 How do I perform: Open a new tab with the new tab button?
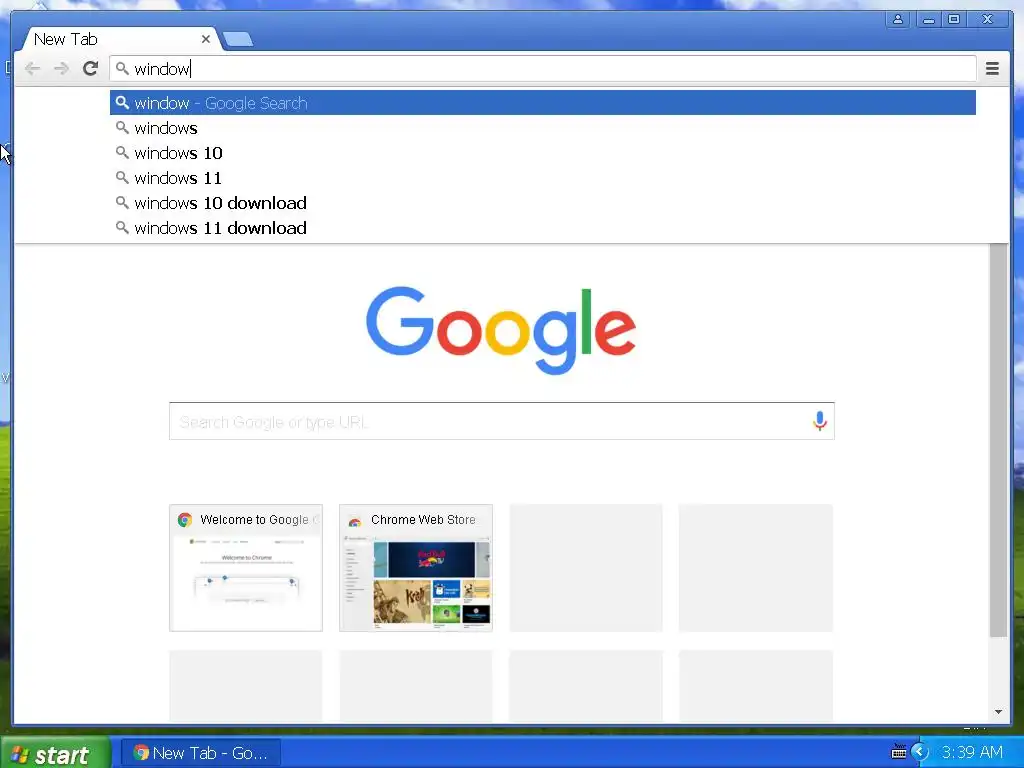[238, 39]
